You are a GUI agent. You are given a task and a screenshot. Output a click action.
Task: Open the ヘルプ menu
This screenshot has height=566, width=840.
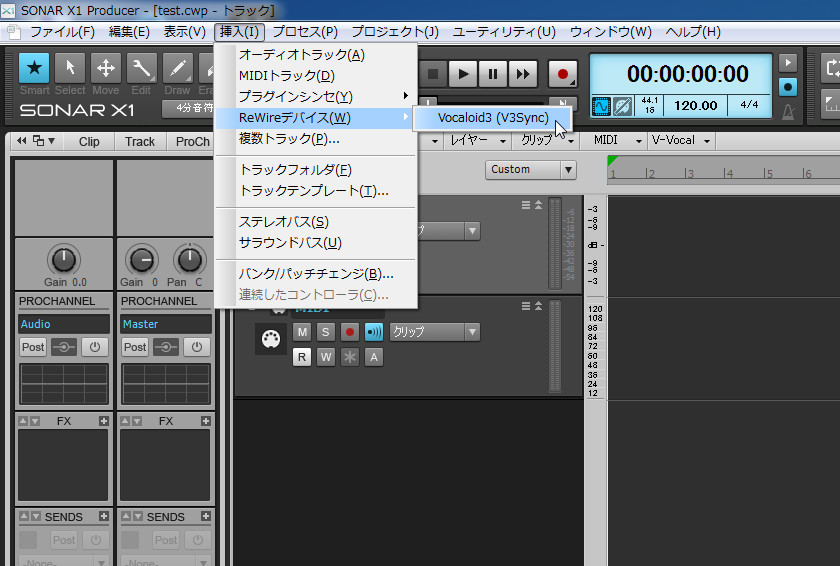[693, 32]
